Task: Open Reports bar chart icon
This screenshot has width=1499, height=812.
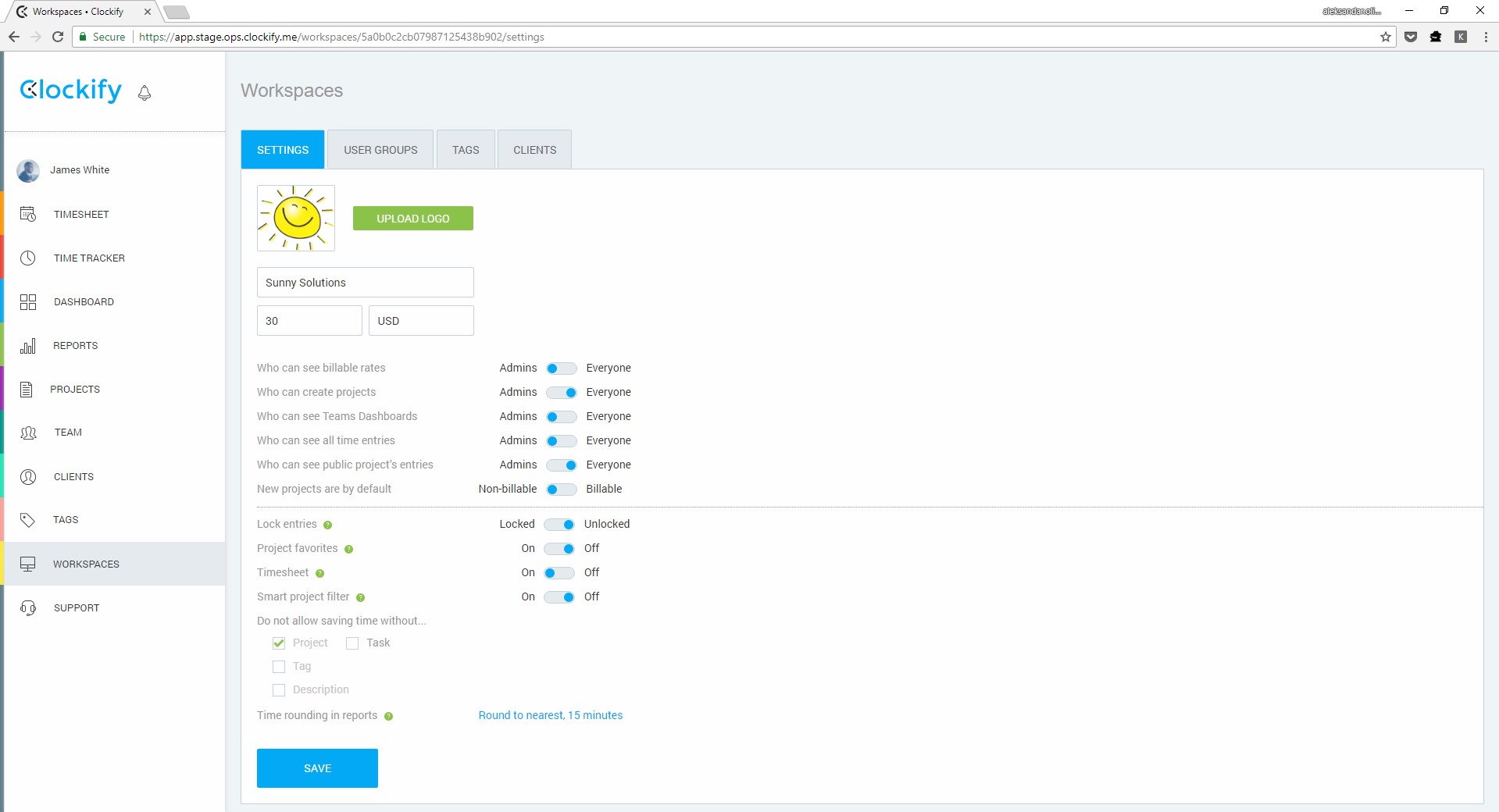Action: click(x=28, y=346)
